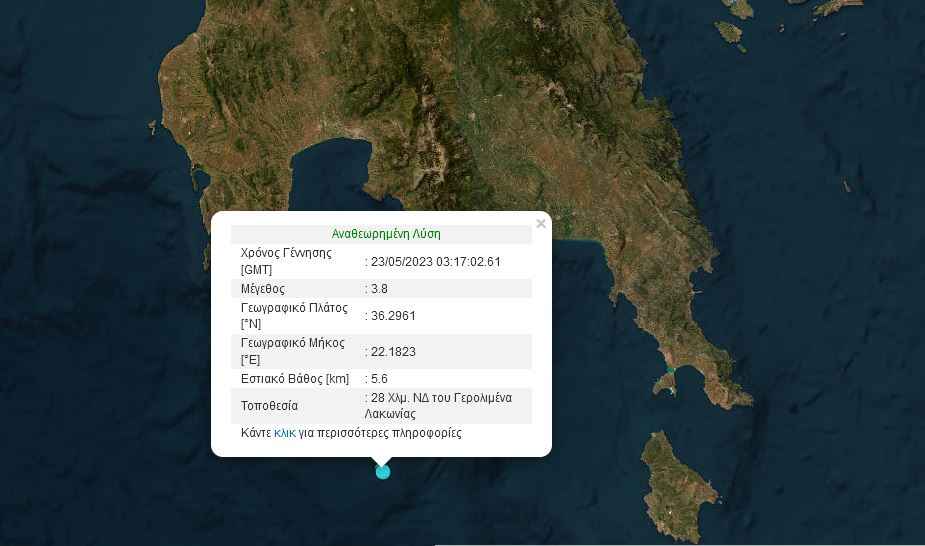Click the 'Εστιακό Βάθος [km]' label

[x=294, y=379]
